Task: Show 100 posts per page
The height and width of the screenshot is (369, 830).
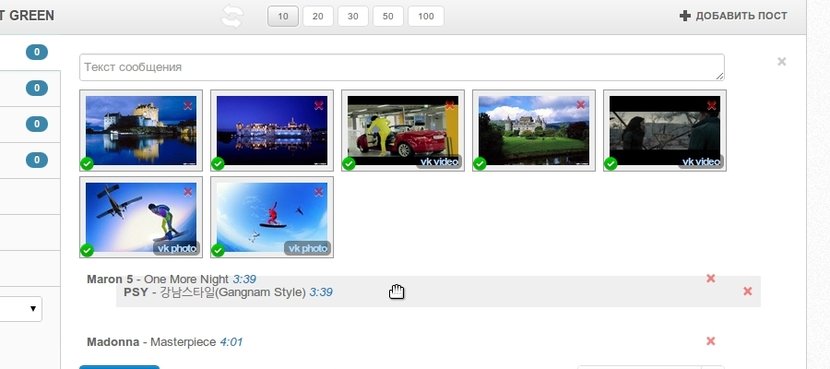Action: point(426,16)
